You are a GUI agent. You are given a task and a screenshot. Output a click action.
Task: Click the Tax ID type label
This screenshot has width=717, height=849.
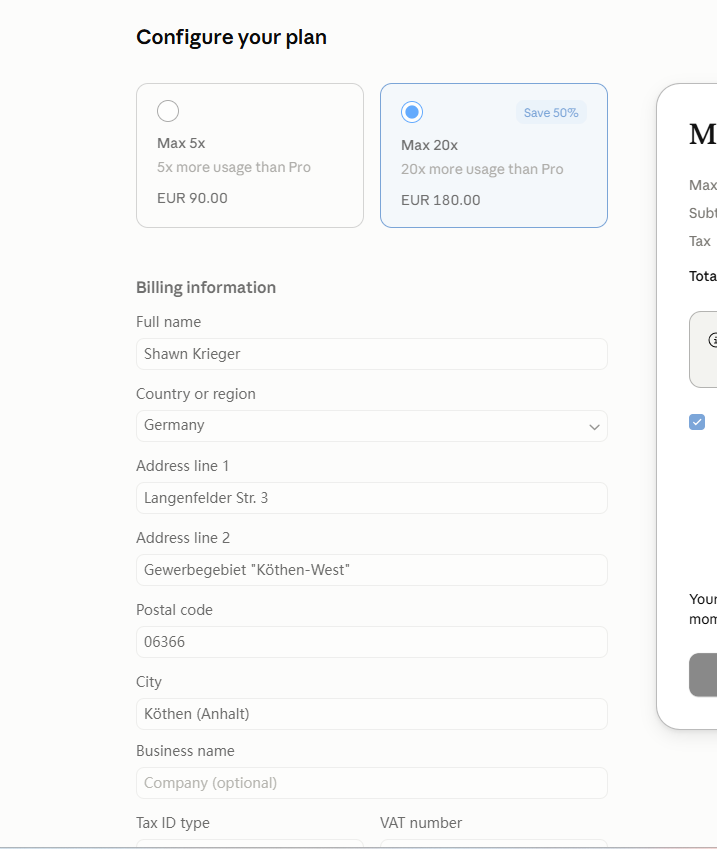(x=173, y=823)
